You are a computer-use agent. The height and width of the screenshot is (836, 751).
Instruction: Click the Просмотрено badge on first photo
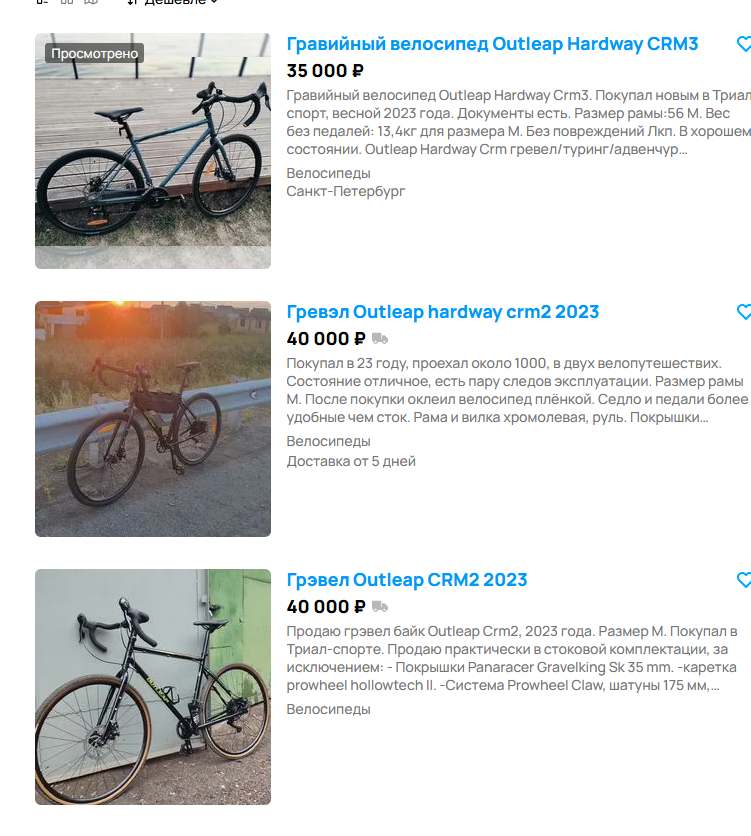click(x=94, y=53)
